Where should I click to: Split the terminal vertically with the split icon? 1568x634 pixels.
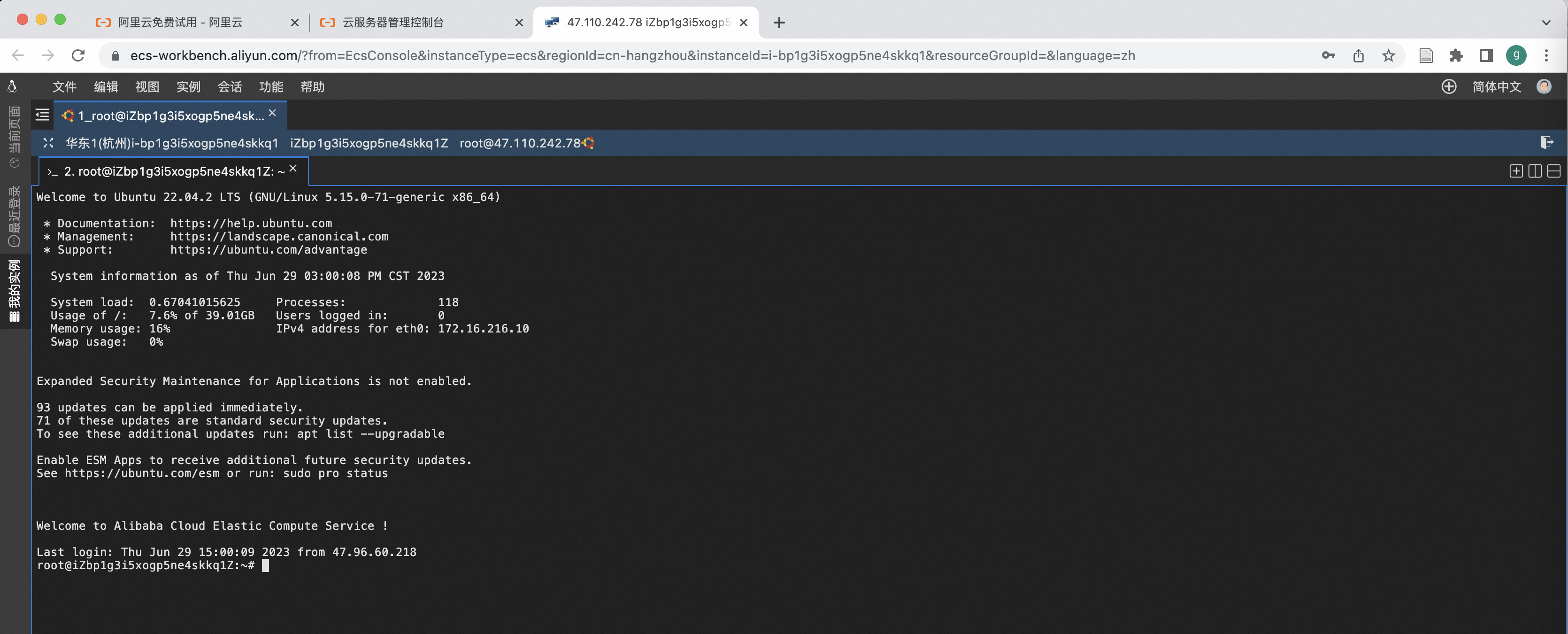click(1535, 171)
